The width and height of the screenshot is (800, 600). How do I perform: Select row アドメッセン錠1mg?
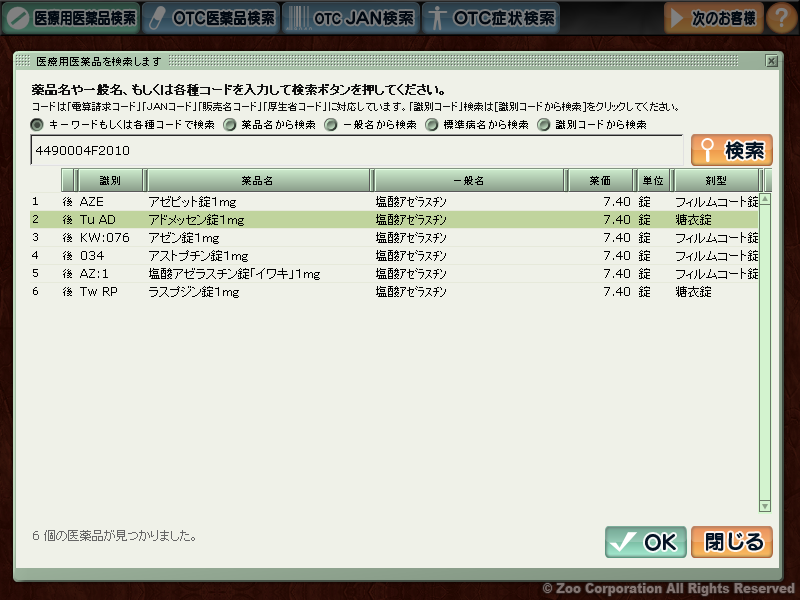tap(394, 220)
